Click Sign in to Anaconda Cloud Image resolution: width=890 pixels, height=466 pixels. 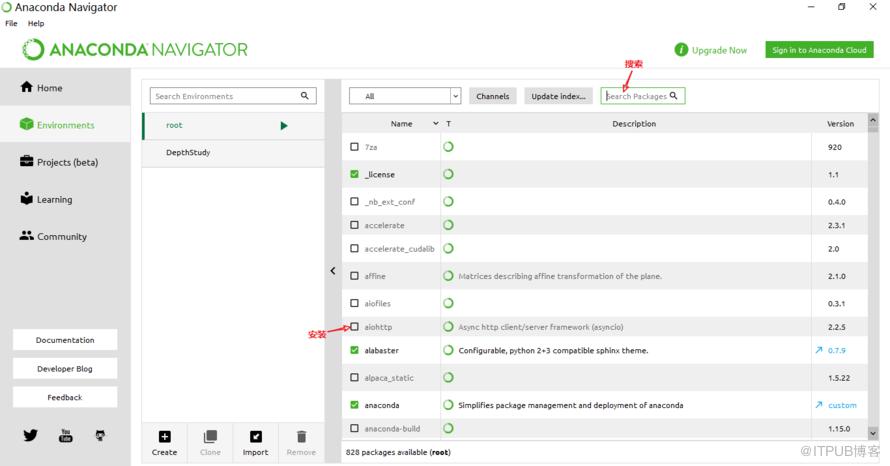(x=819, y=50)
